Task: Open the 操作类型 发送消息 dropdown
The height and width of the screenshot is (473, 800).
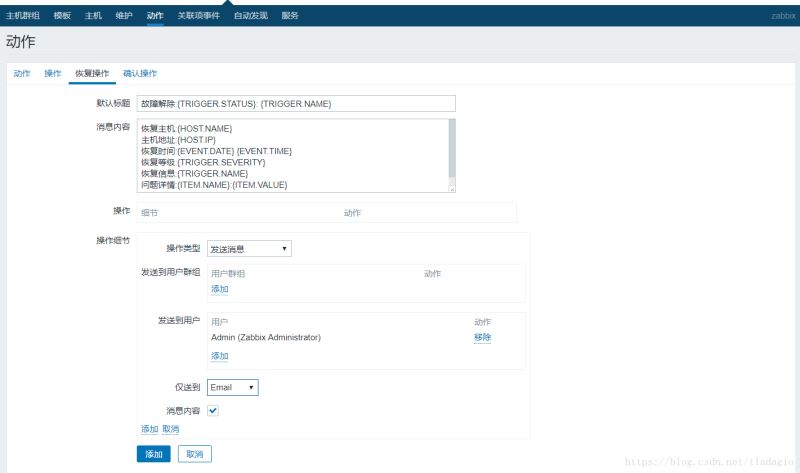Action: 249,248
